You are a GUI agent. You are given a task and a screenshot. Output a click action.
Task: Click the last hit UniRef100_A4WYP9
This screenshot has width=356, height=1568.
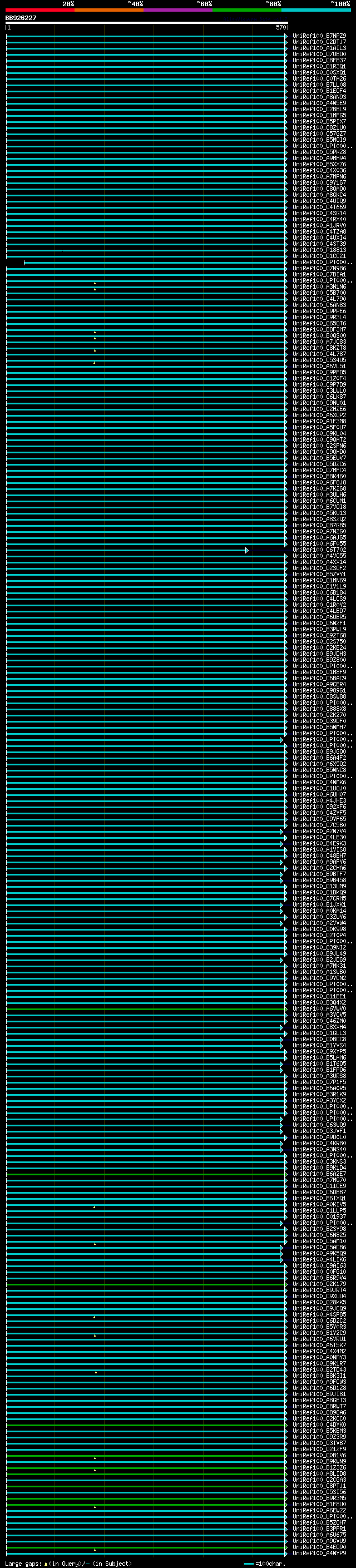click(x=319, y=1554)
